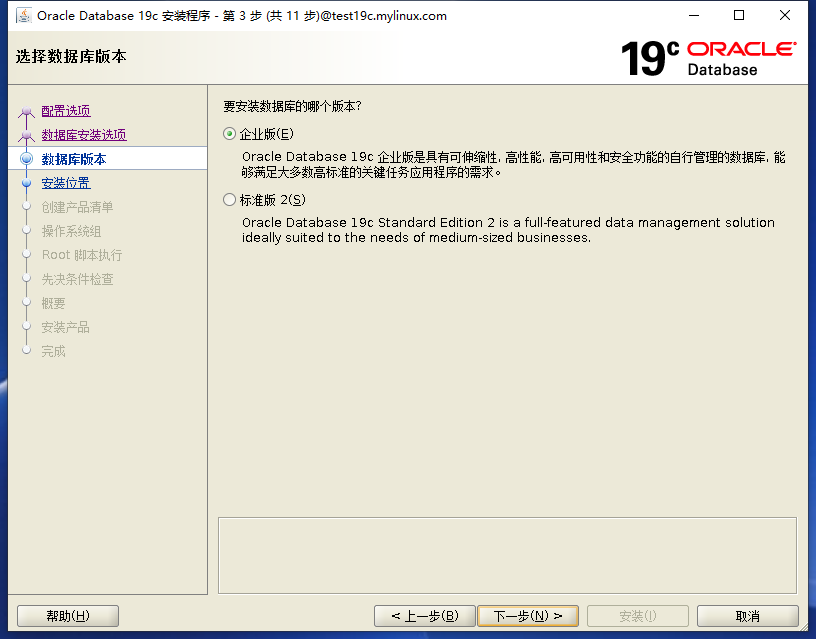Close the installer window
The height and width of the screenshot is (639, 816).
[x=785, y=16]
